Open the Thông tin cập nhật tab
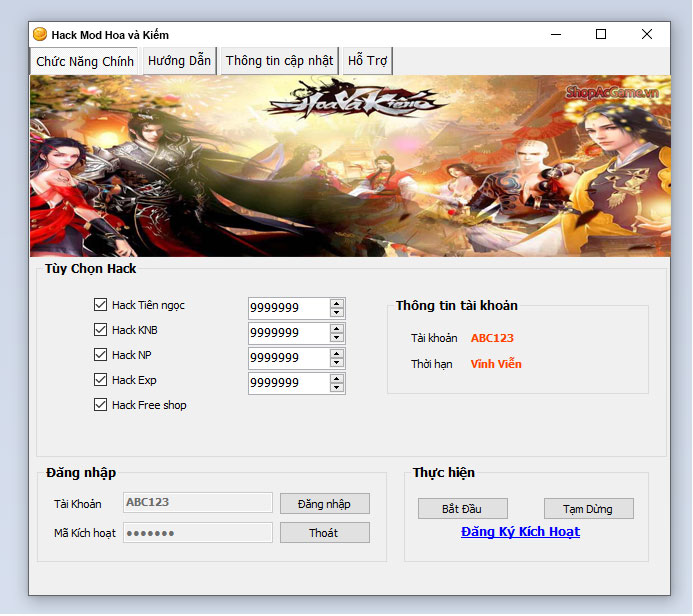This screenshot has height=616, width=693. tap(279, 61)
